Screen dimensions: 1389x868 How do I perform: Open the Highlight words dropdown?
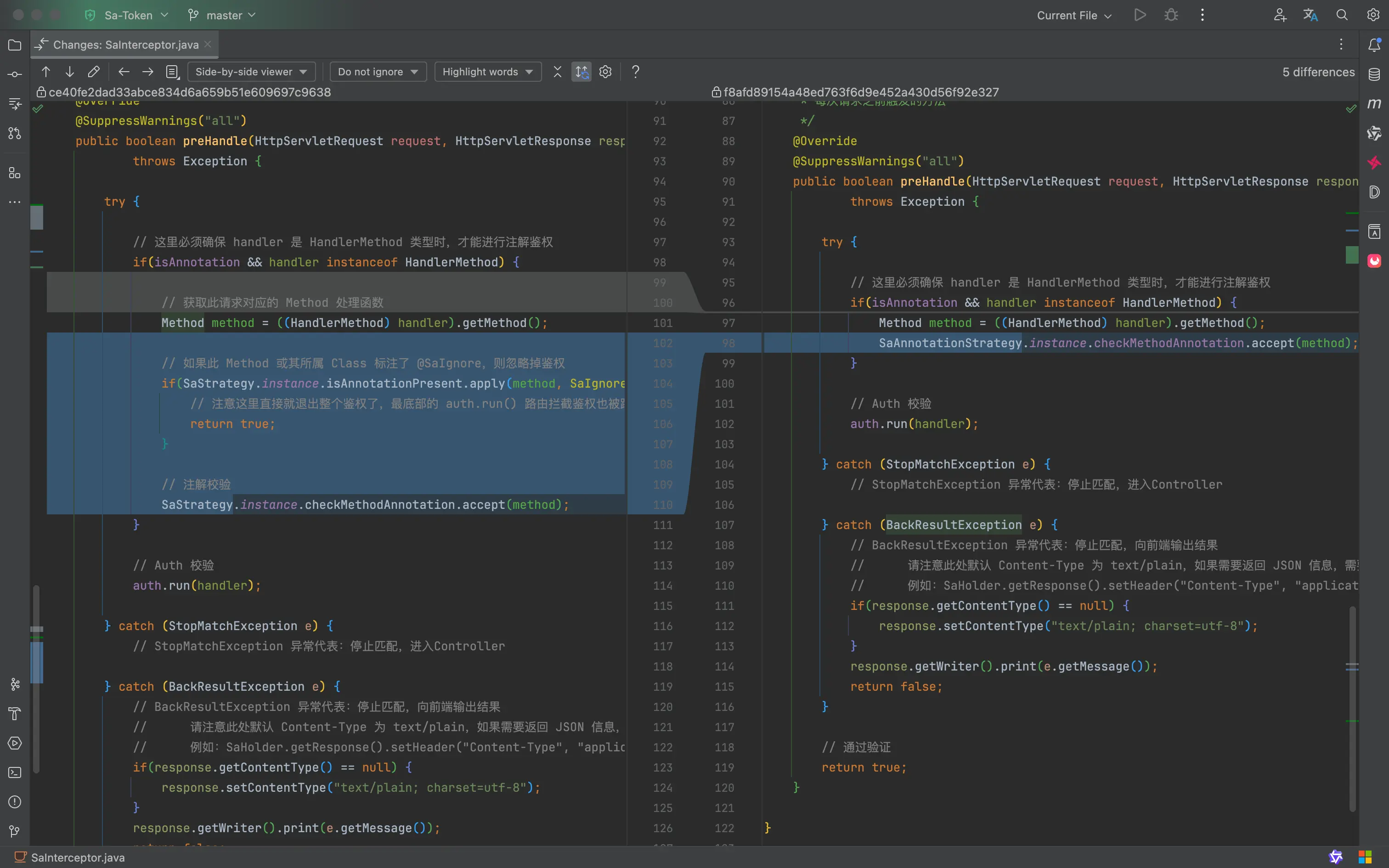tap(488, 72)
